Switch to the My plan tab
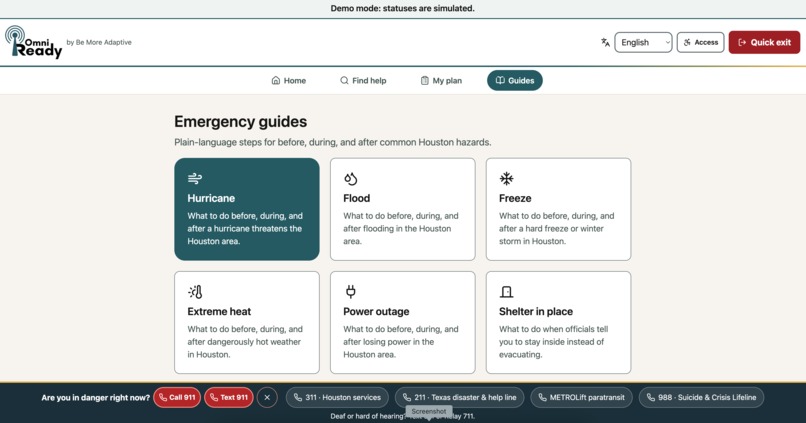 [441, 80]
